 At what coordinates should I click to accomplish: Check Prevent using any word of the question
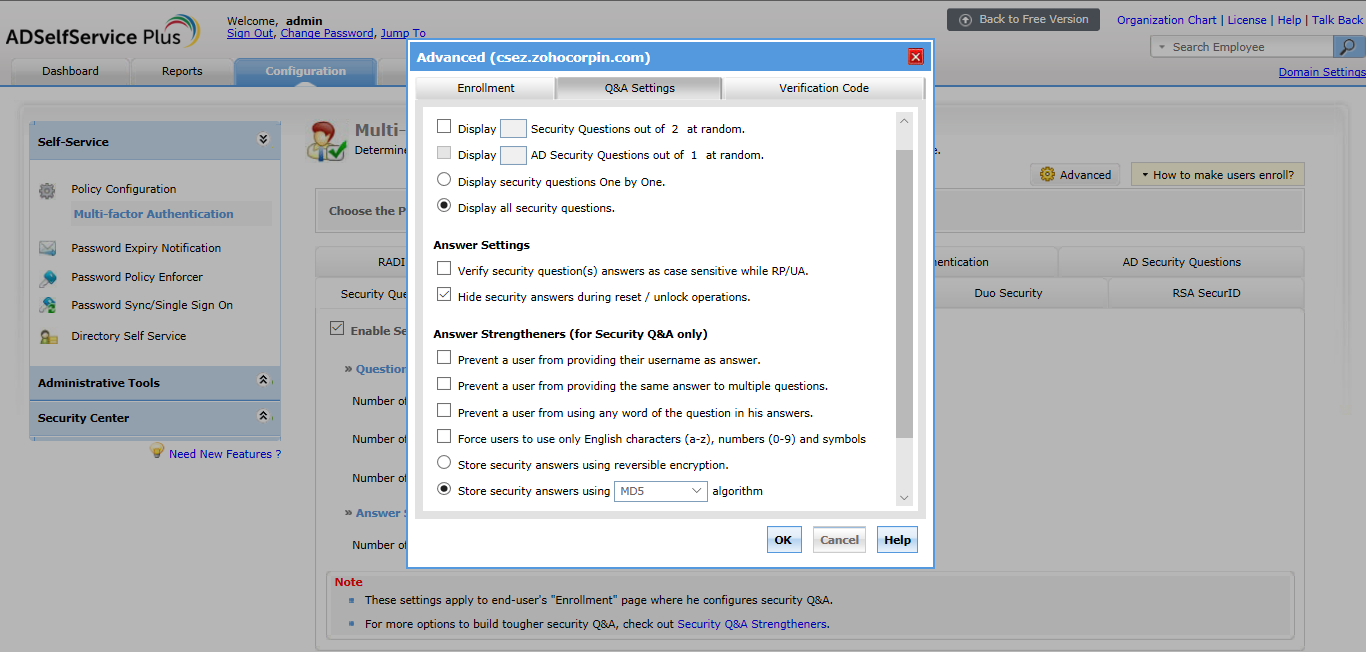coord(444,411)
